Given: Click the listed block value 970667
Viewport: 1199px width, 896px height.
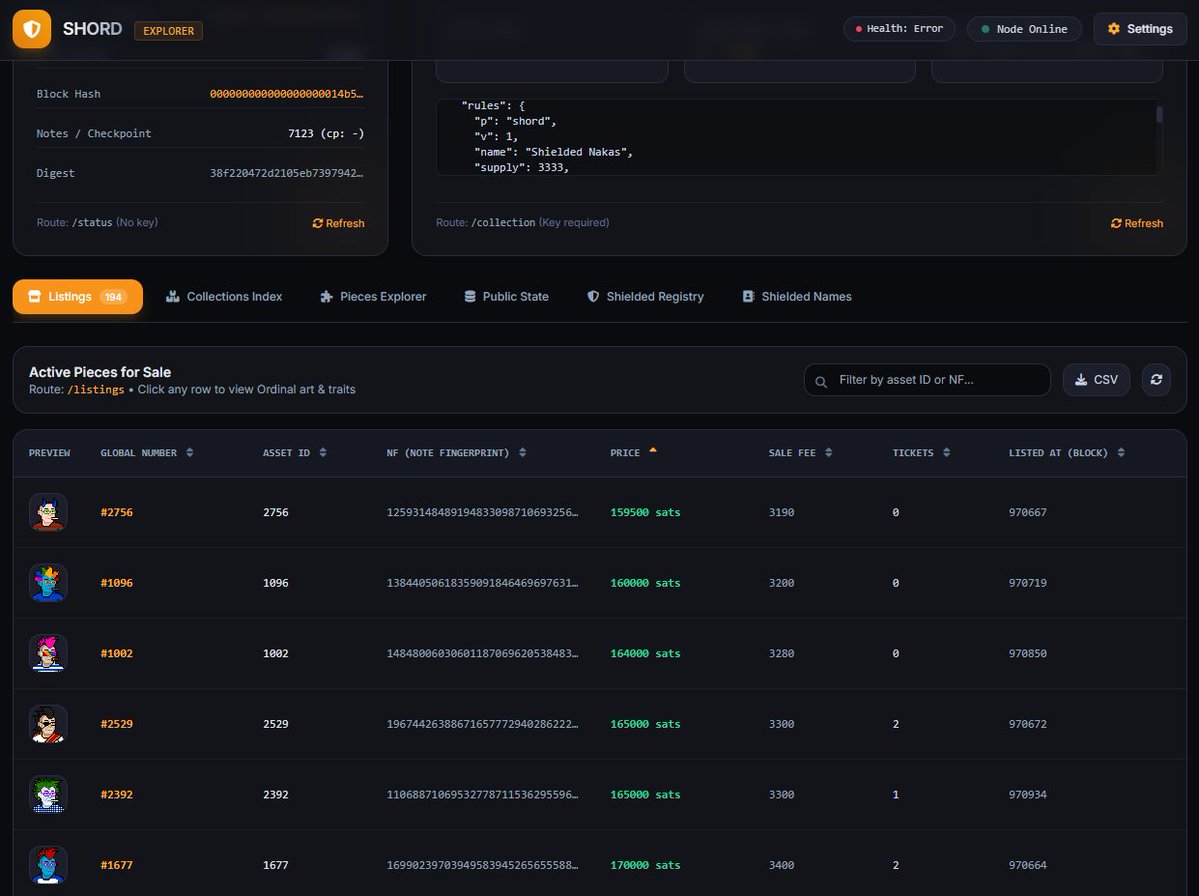Looking at the screenshot, I should point(1027,512).
